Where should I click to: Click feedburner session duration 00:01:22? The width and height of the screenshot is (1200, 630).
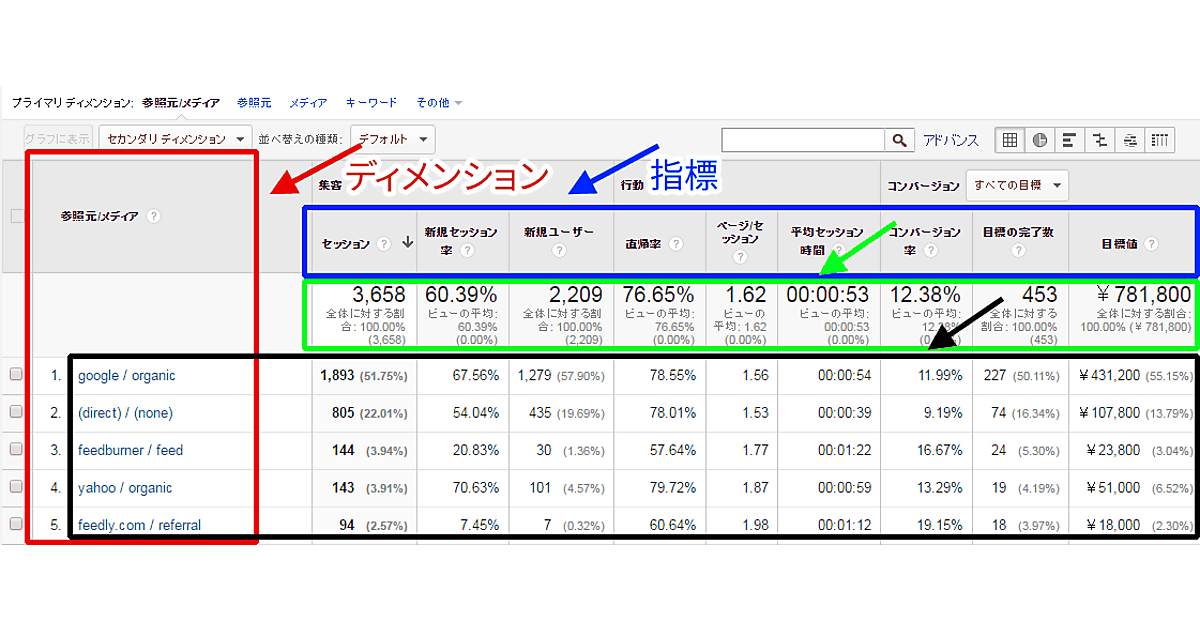click(843, 450)
